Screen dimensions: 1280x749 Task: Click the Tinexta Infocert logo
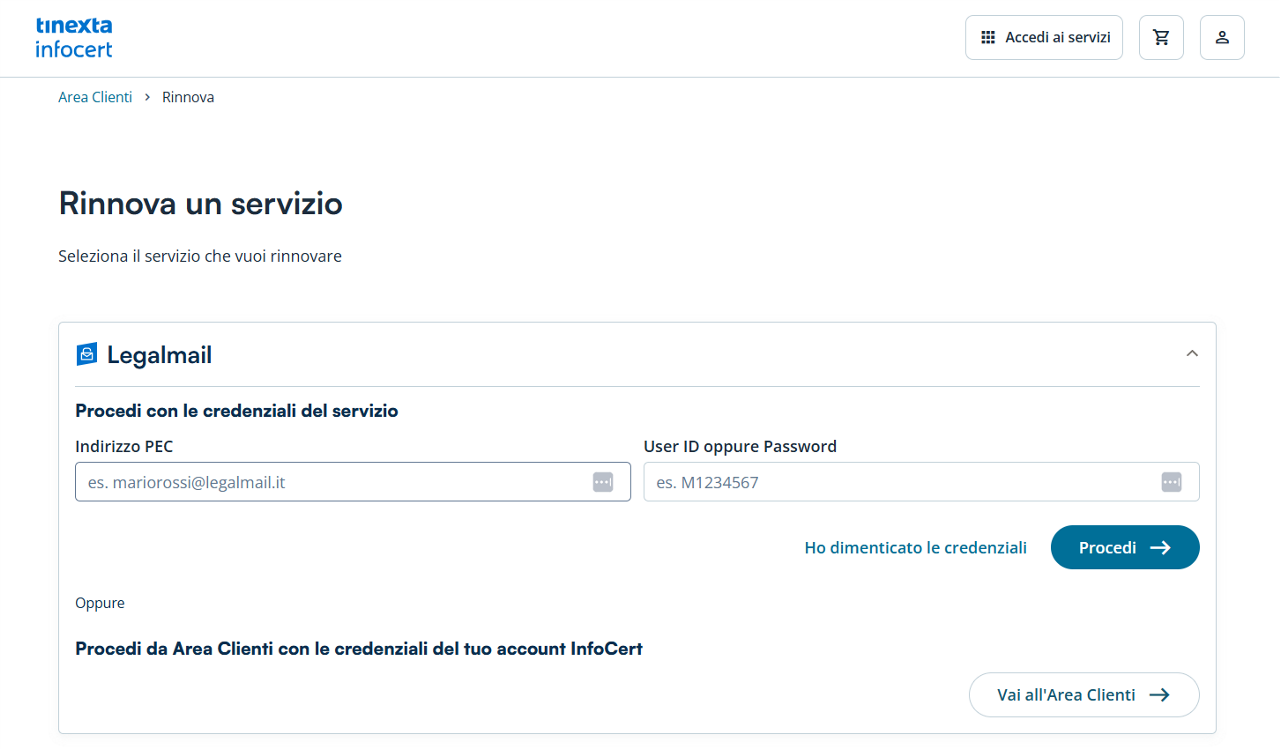pyautogui.click(x=74, y=38)
